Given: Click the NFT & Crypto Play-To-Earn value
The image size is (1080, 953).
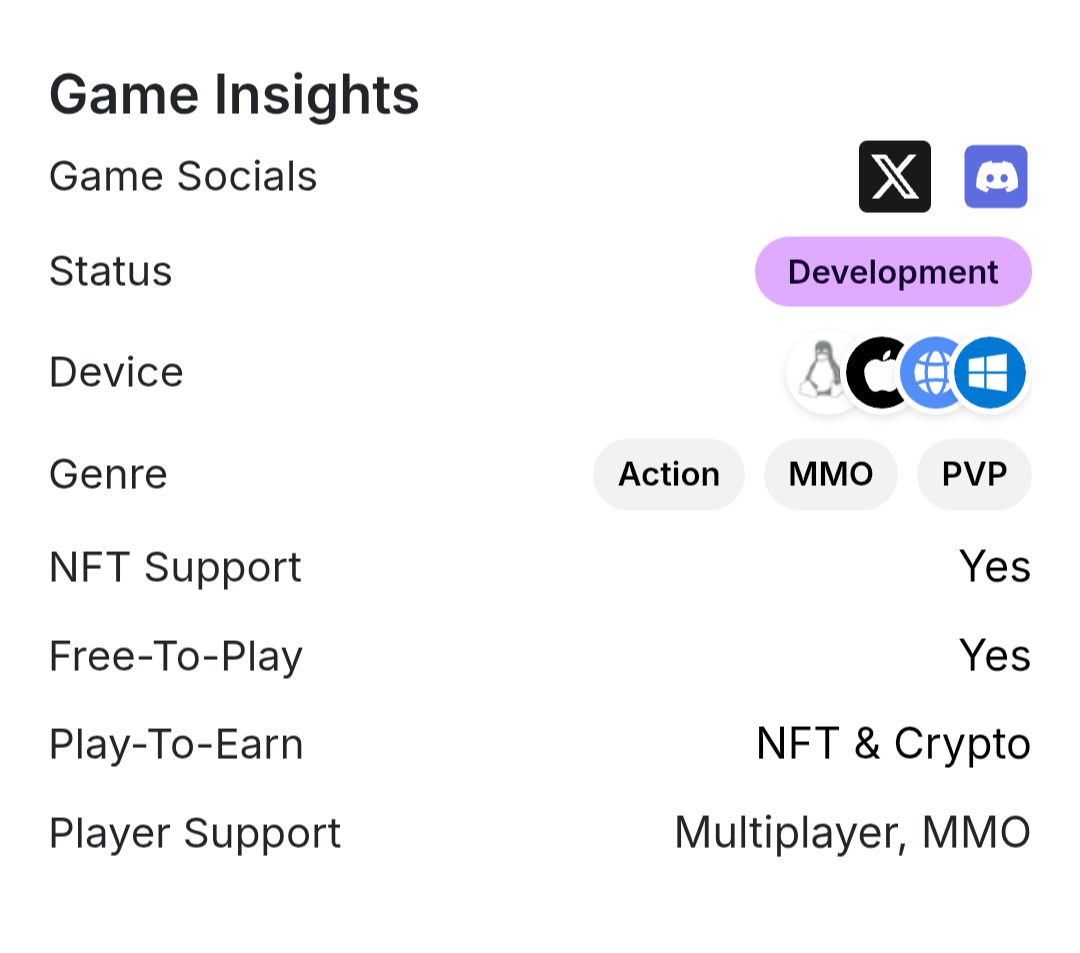Looking at the screenshot, I should tap(893, 744).
